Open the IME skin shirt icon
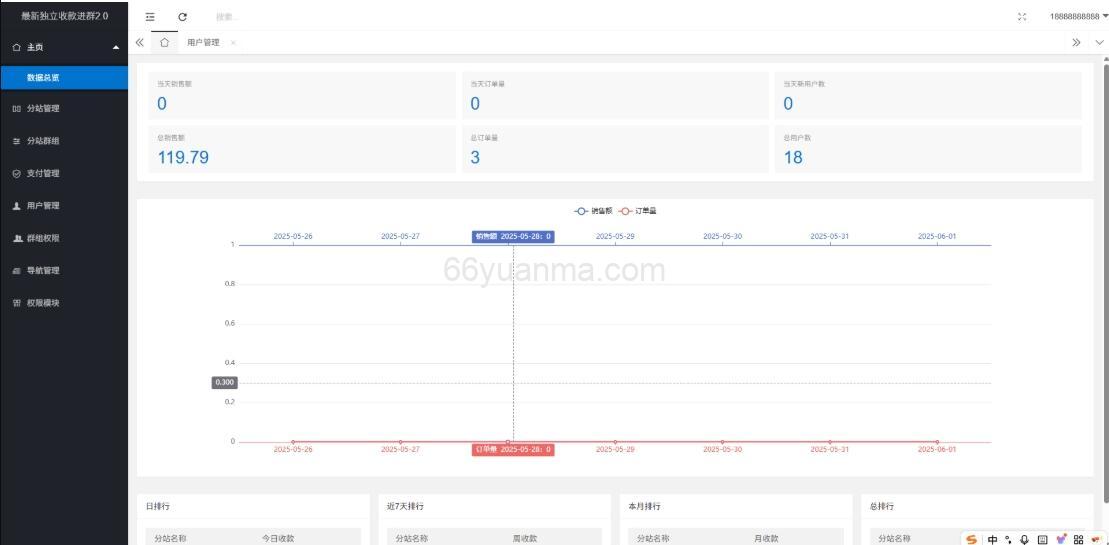Screen dimensions: 1109x545 [x=1060, y=539]
